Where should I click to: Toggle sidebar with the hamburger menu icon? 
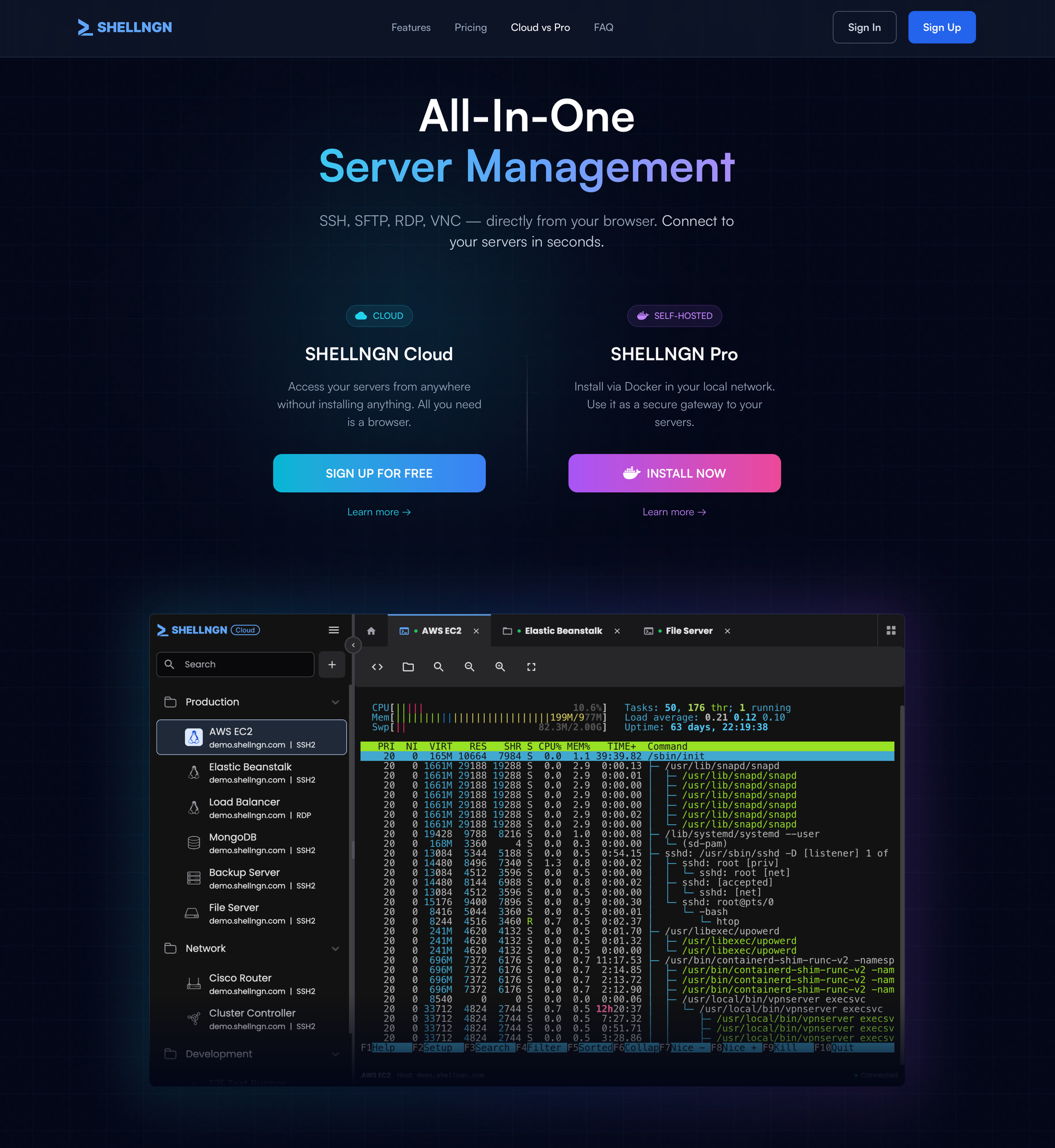pyautogui.click(x=334, y=630)
